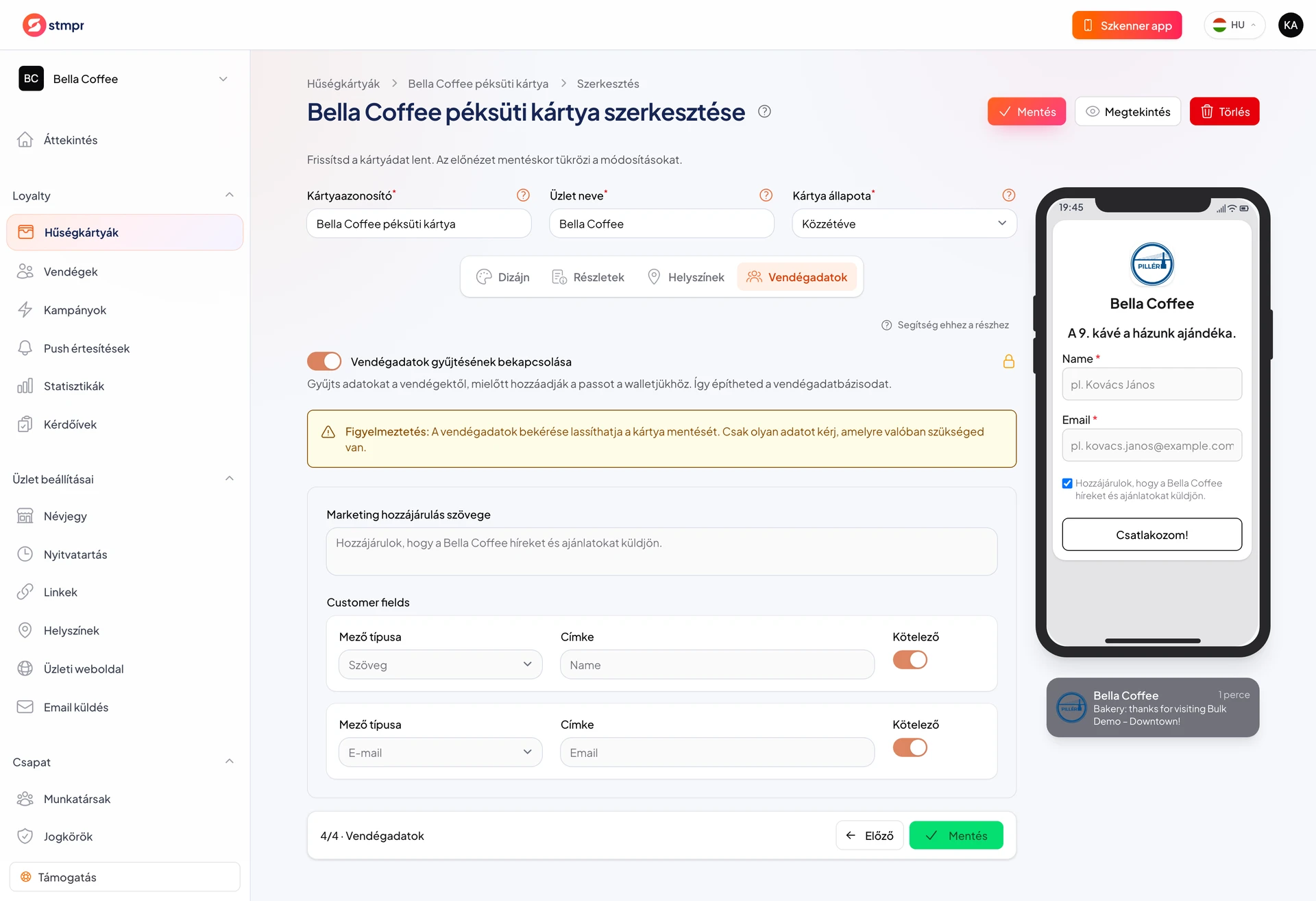Toggle Kötelező switch for Name field

point(910,660)
